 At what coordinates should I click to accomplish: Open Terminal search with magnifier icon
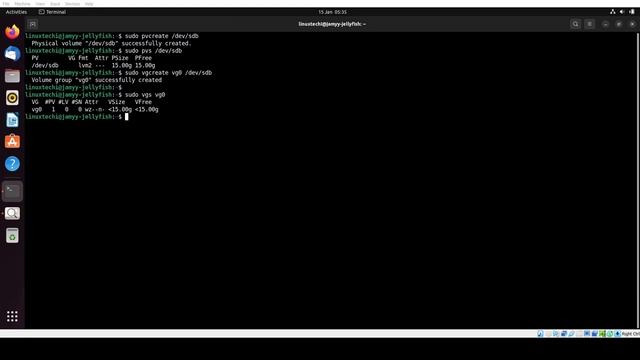(576, 24)
